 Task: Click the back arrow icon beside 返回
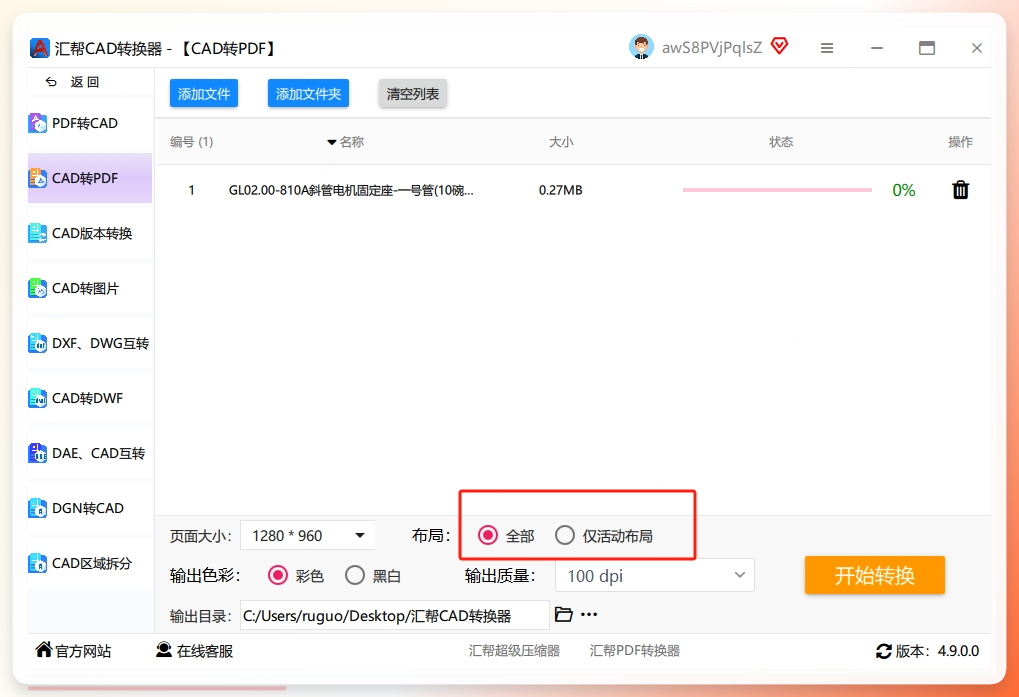[51, 82]
